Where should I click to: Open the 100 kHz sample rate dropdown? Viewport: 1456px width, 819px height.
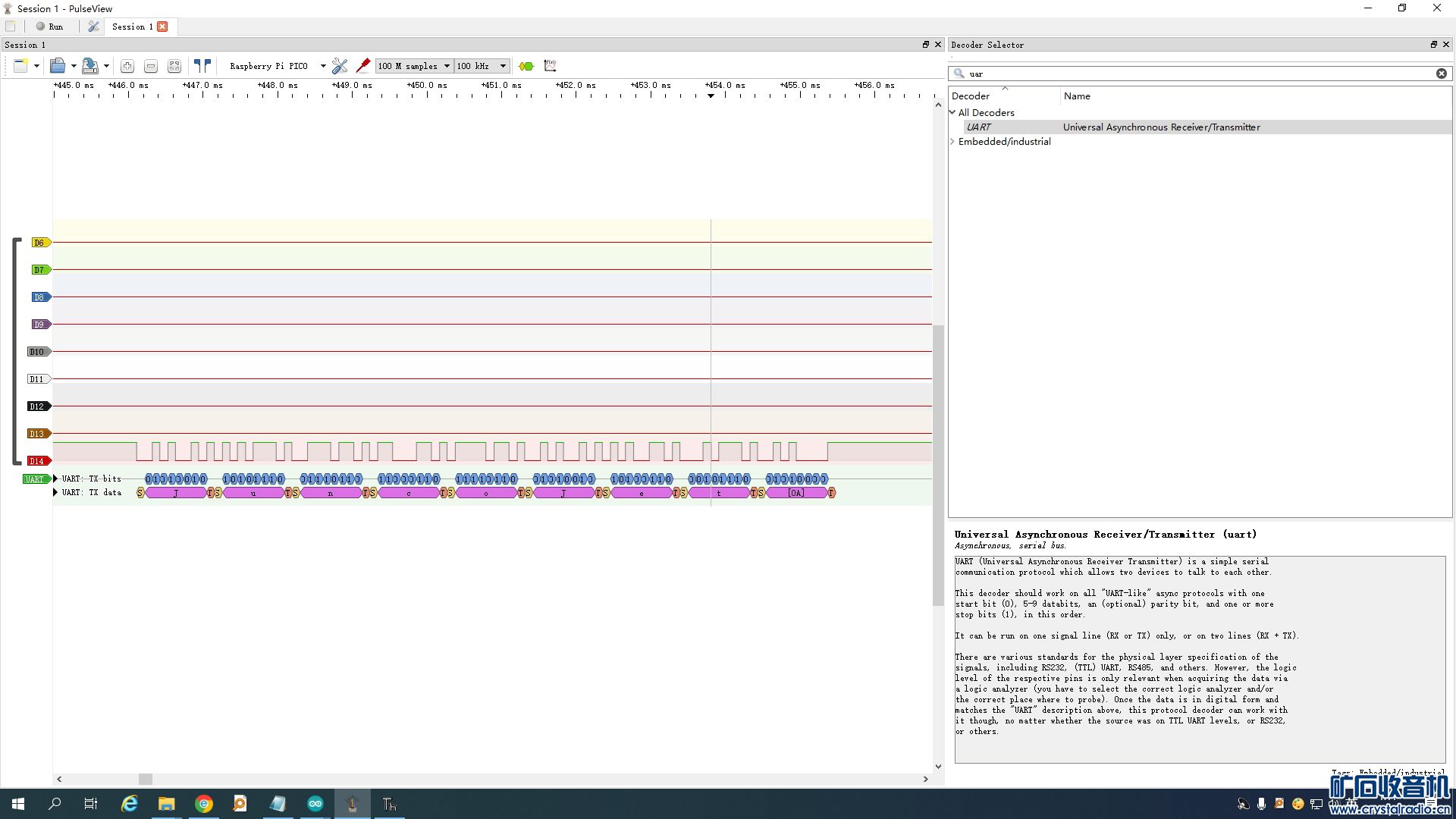pos(481,66)
